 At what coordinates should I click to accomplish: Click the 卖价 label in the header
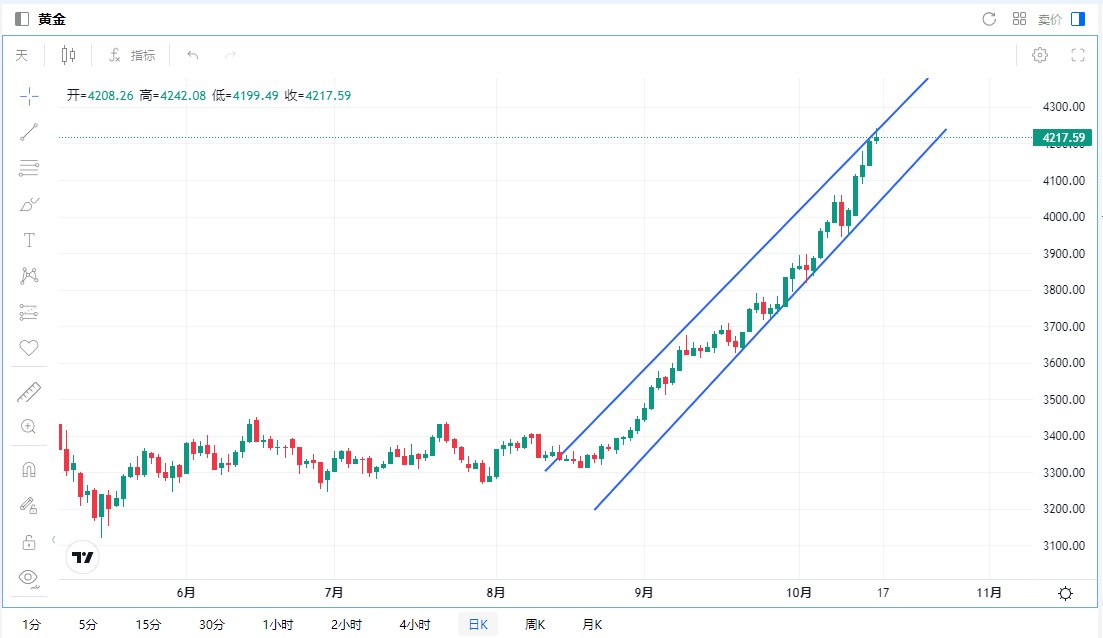(x=1049, y=19)
